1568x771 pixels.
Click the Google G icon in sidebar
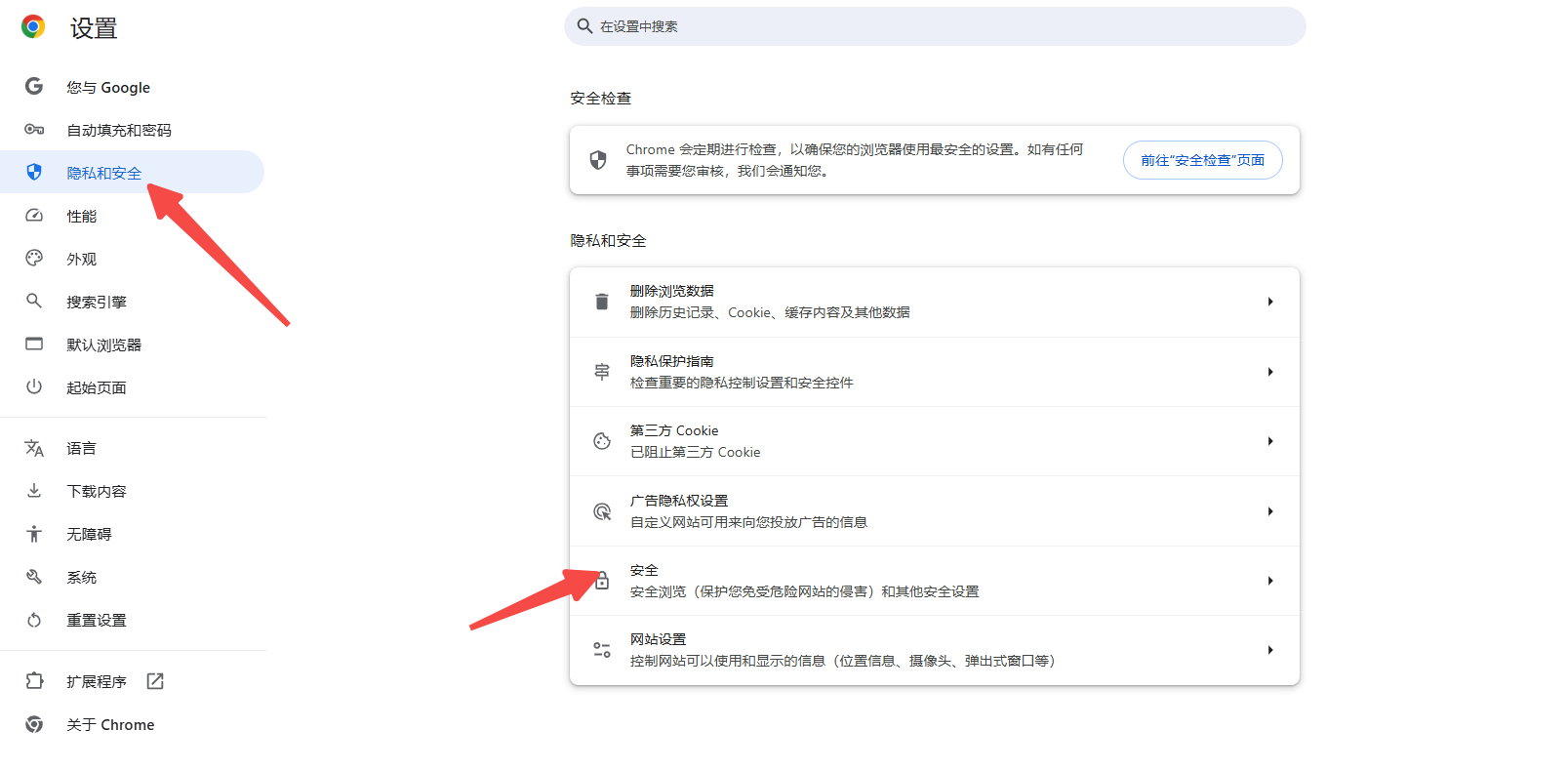point(34,86)
